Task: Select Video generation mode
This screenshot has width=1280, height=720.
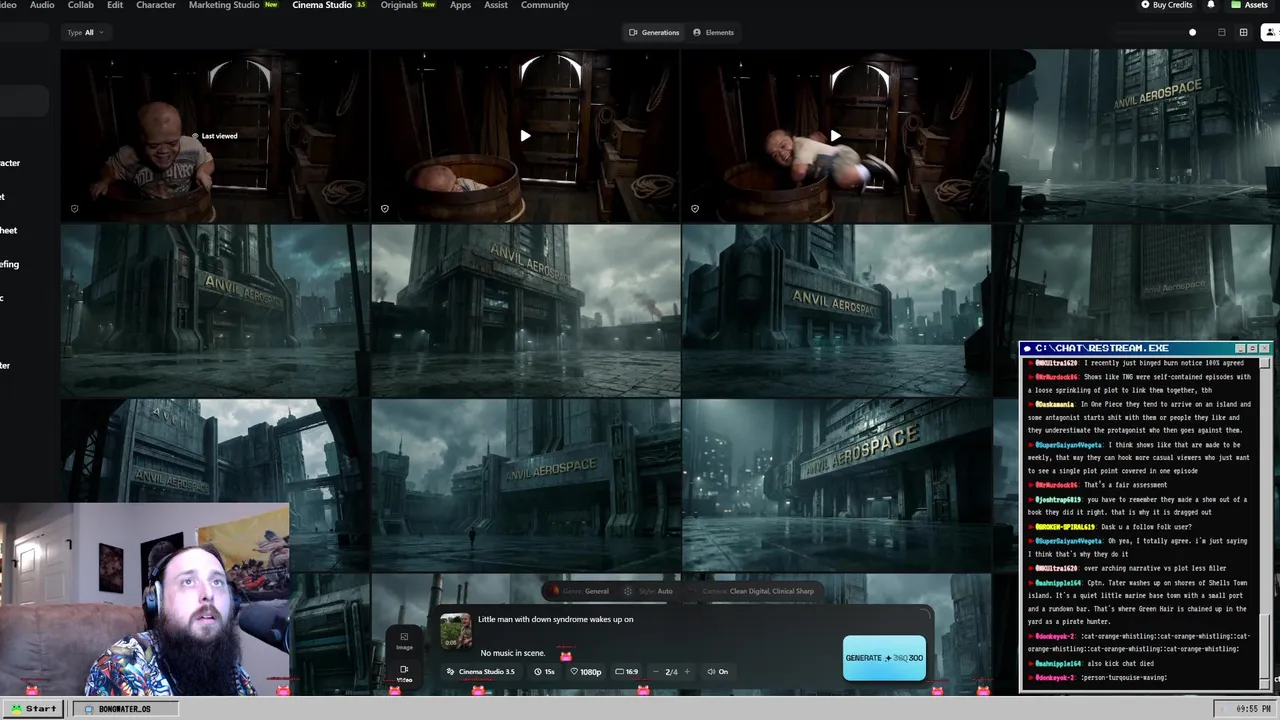Action: [404, 673]
